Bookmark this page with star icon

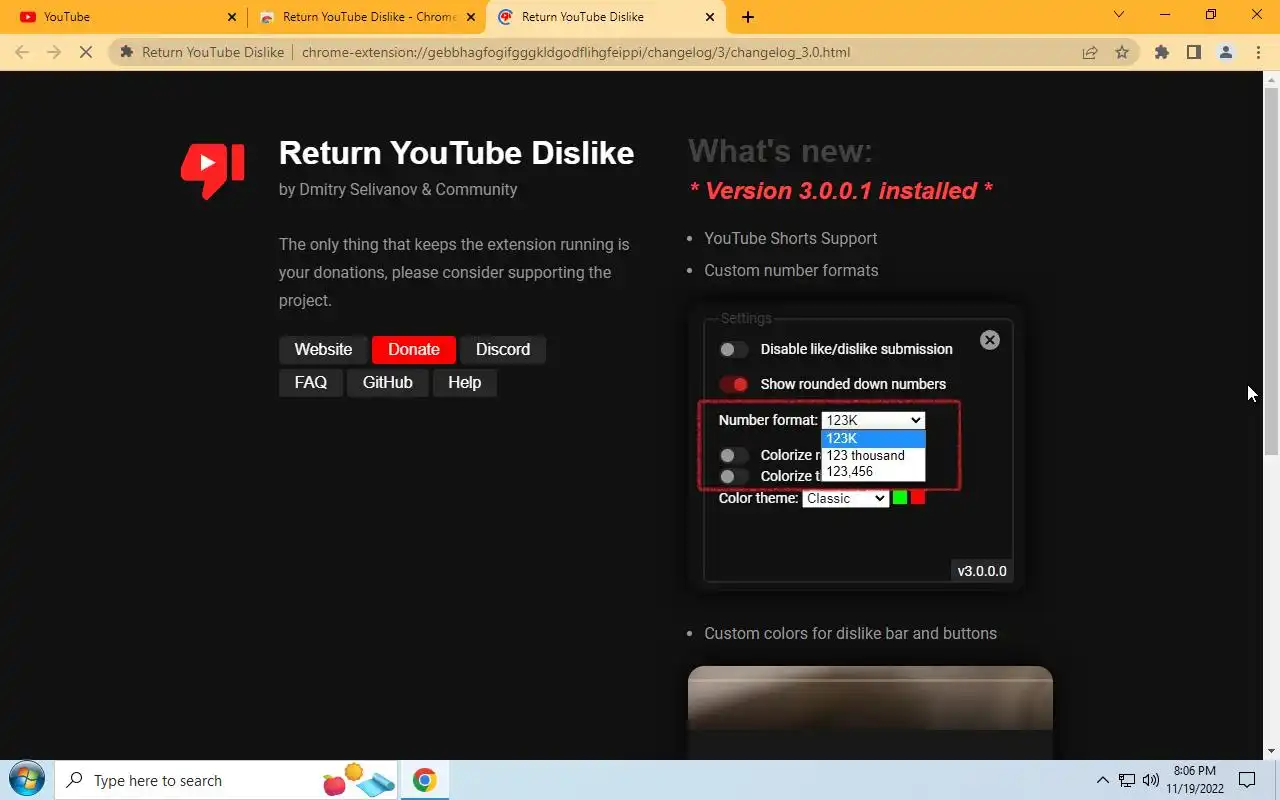click(1122, 52)
